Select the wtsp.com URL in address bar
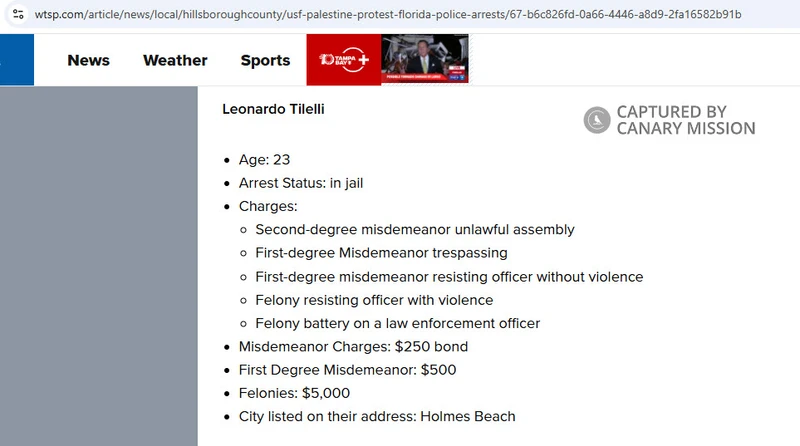Screen dimensions: 800x446 (388, 14)
